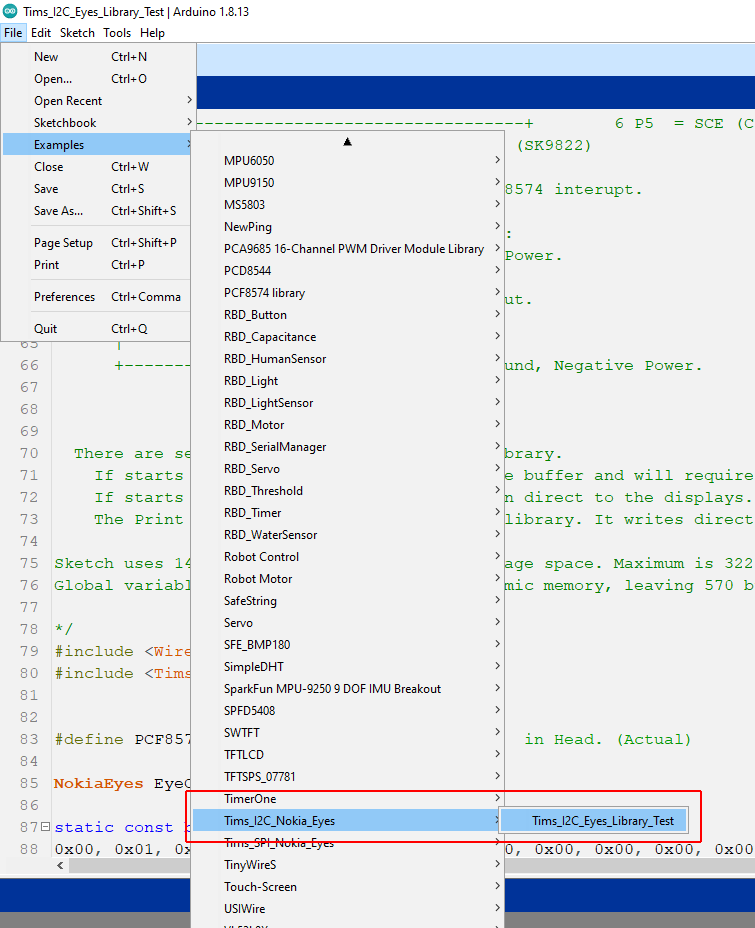Click the 'in Head. (Actual)' comment text
This screenshot has width=755, height=928.
pos(608,740)
